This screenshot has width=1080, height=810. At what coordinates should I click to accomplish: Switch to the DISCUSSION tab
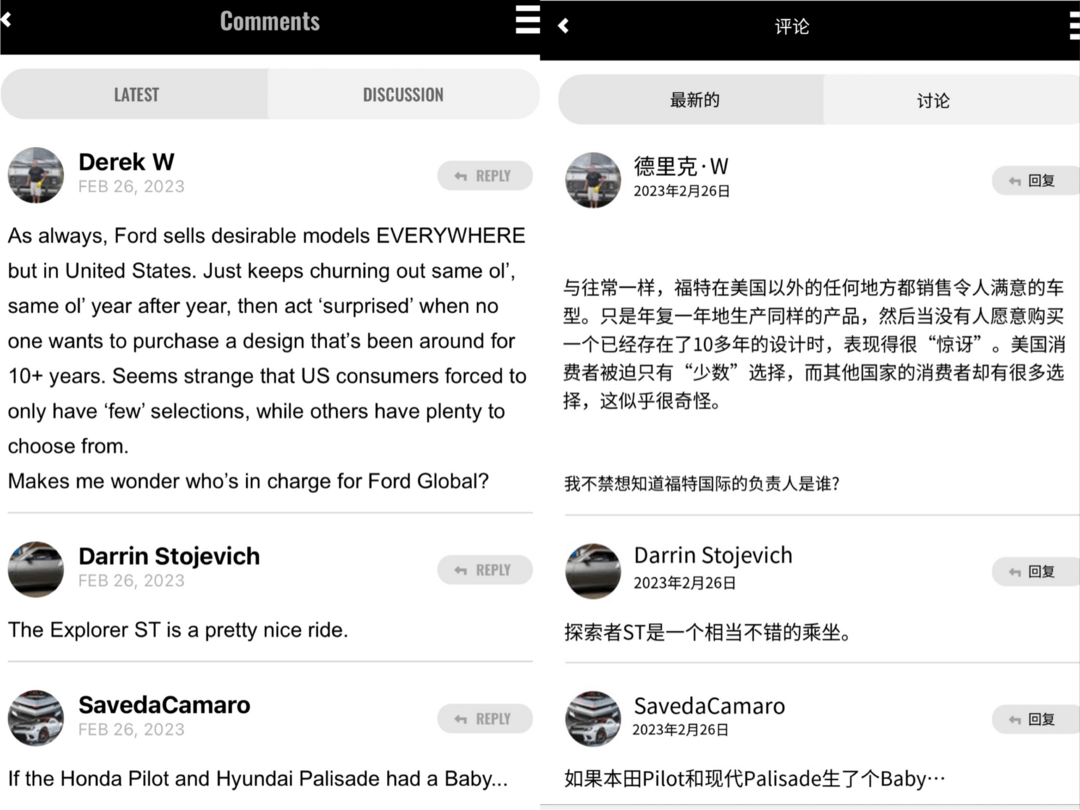coord(404,94)
